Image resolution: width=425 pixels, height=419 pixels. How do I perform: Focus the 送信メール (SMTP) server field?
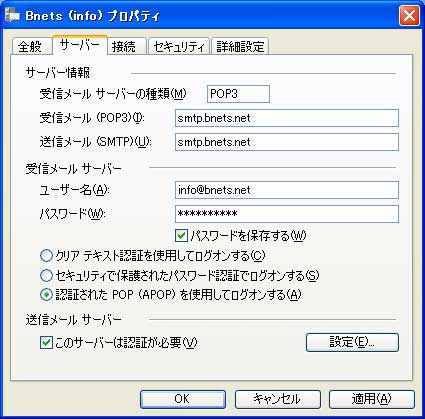287,142
